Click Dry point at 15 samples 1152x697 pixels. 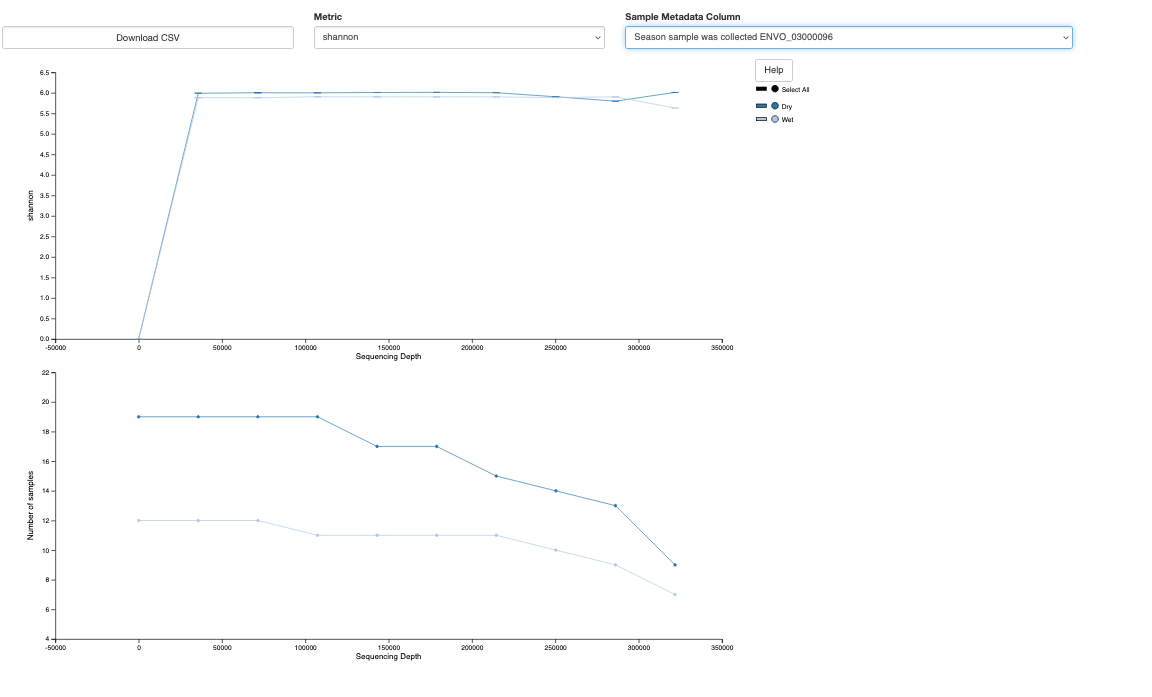[x=496, y=476]
